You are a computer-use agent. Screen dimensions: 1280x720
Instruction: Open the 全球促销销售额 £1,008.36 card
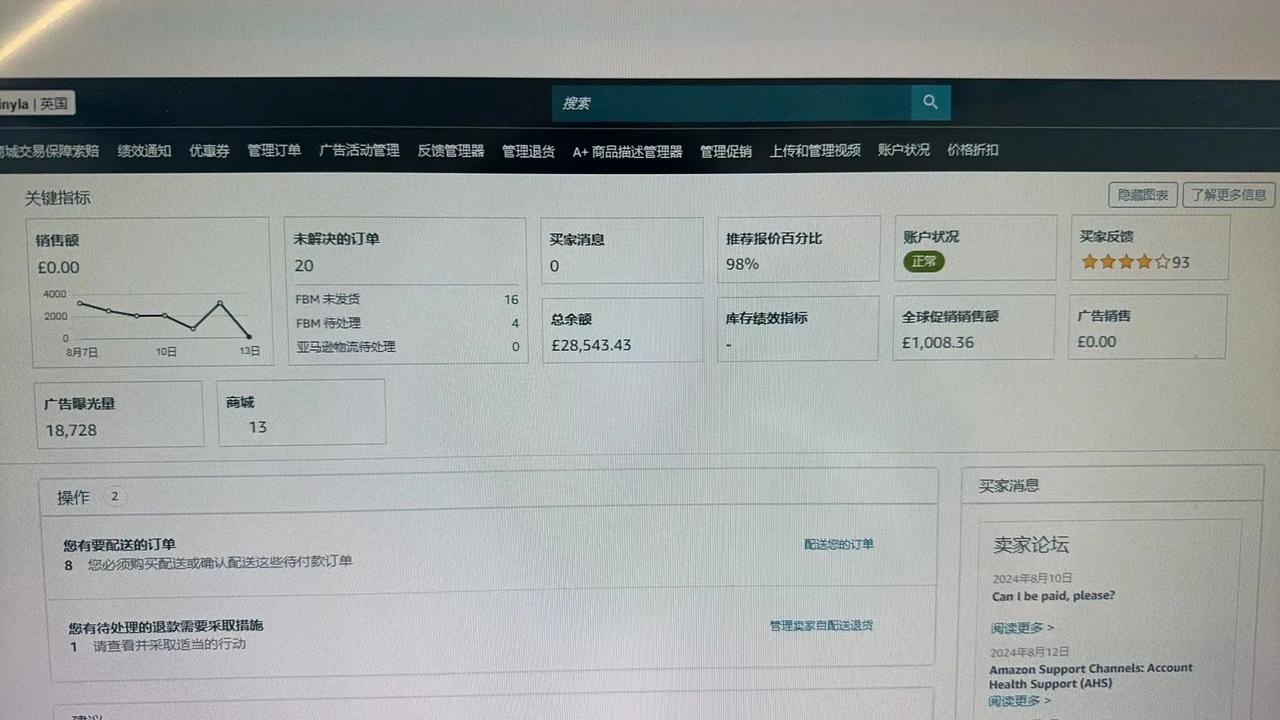pos(975,327)
